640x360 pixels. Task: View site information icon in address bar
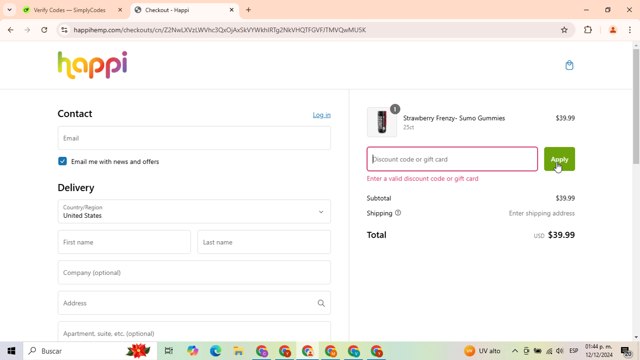(x=64, y=30)
